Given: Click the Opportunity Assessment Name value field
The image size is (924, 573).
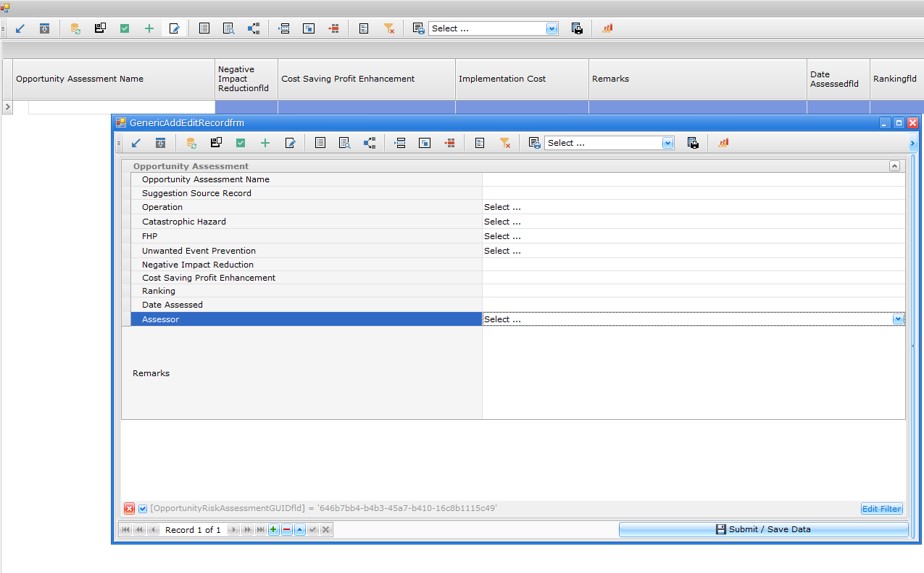Looking at the screenshot, I should (692, 180).
